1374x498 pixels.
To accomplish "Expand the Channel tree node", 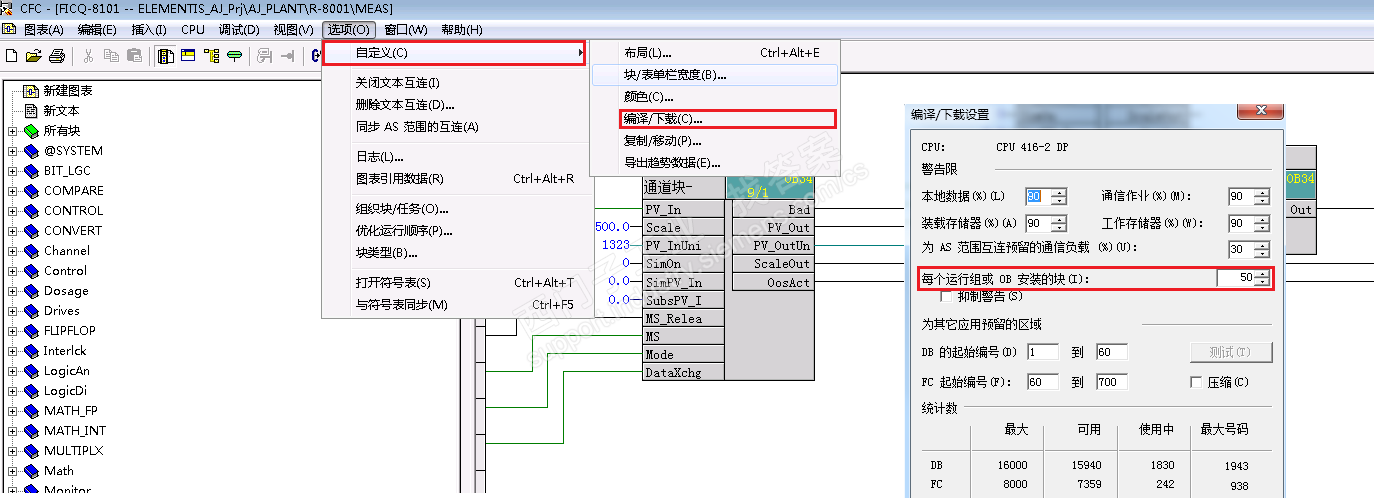I will click(13, 251).
